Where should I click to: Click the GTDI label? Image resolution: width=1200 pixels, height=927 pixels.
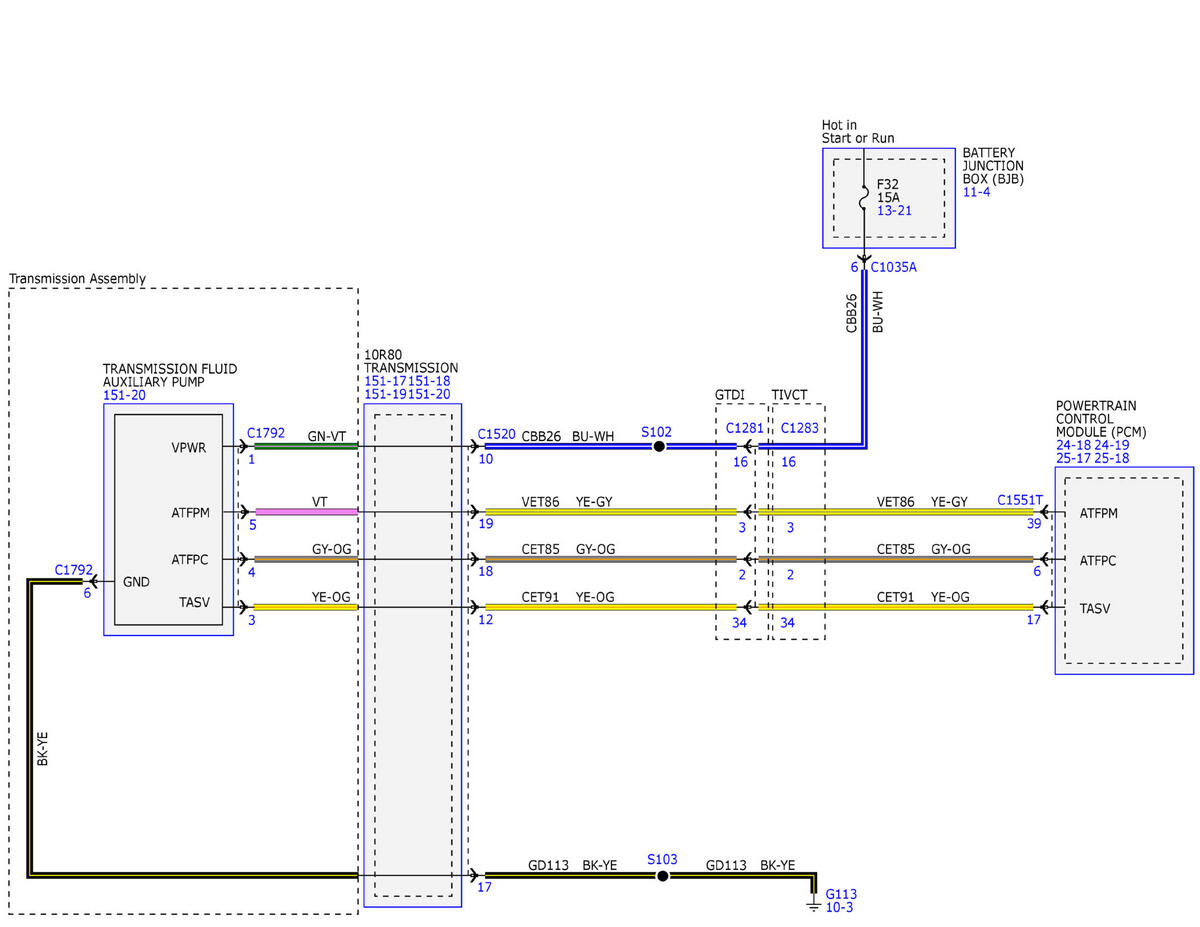[x=730, y=395]
